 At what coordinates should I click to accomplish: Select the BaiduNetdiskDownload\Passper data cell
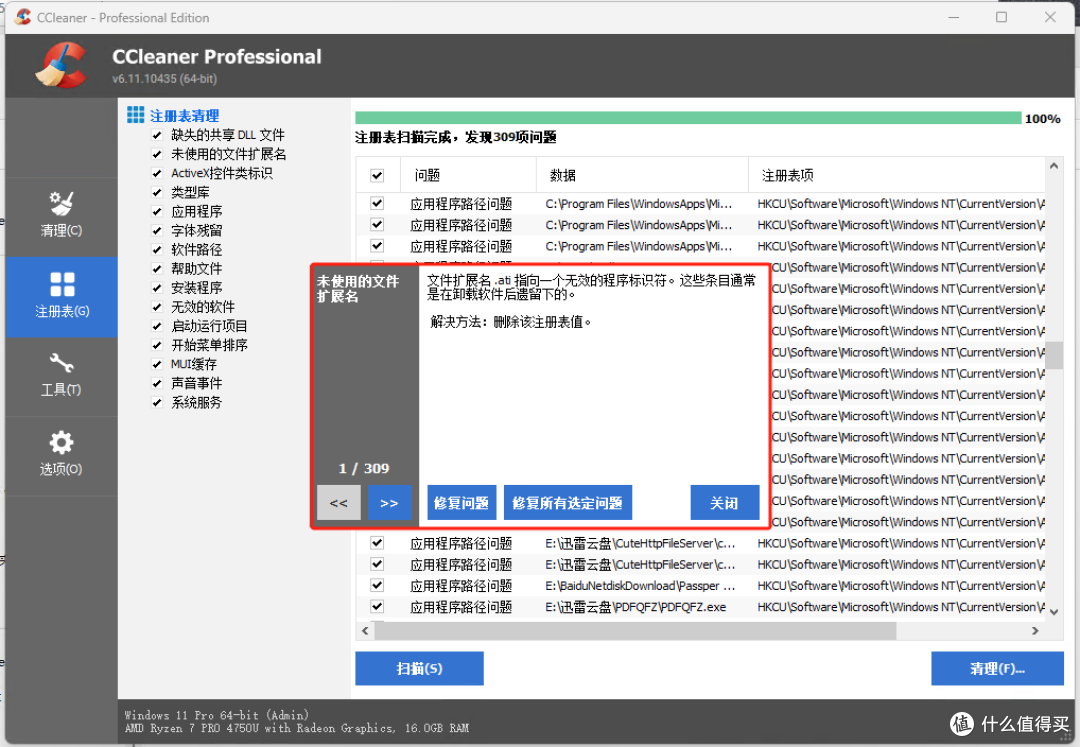[x=641, y=586]
